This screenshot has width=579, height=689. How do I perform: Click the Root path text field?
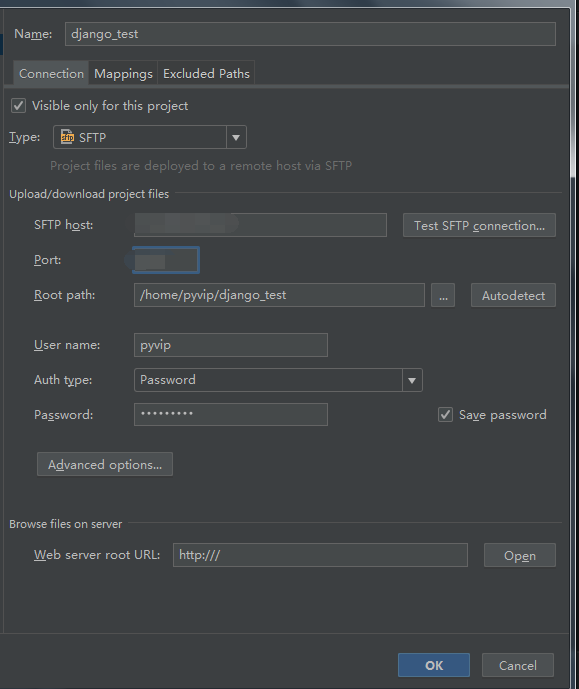click(x=279, y=295)
